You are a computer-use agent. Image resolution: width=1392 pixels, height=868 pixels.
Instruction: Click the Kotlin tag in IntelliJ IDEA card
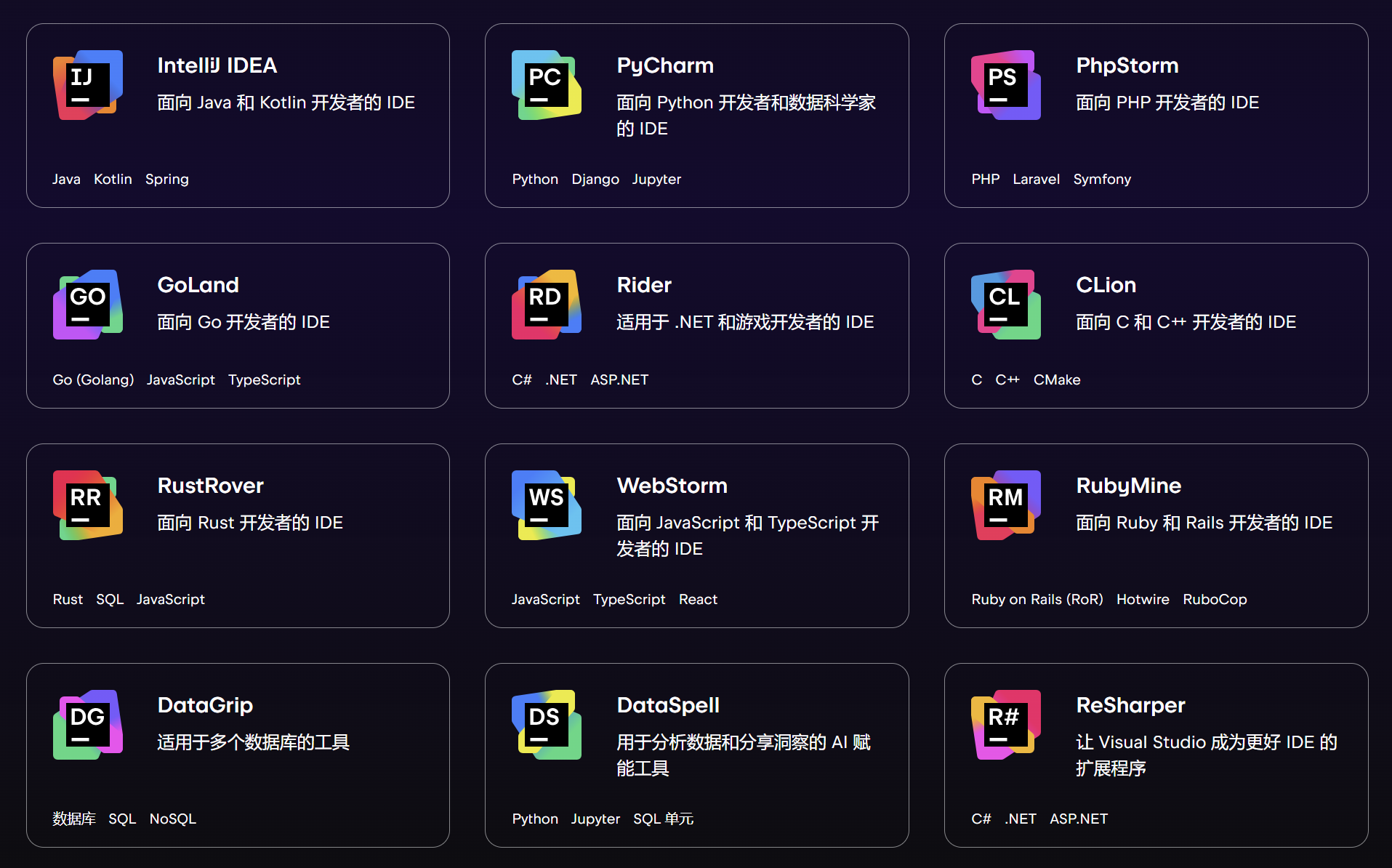tap(113, 179)
